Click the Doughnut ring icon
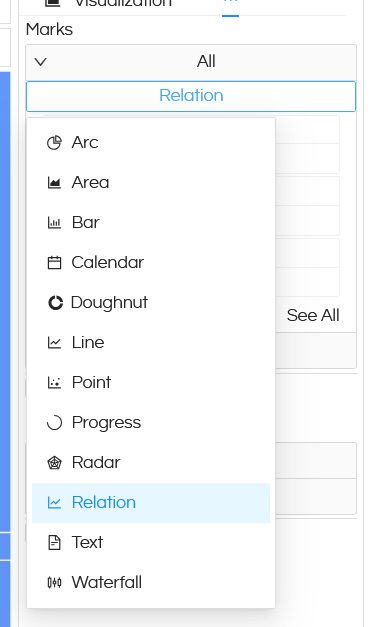This screenshot has width=372, height=627. (x=55, y=303)
